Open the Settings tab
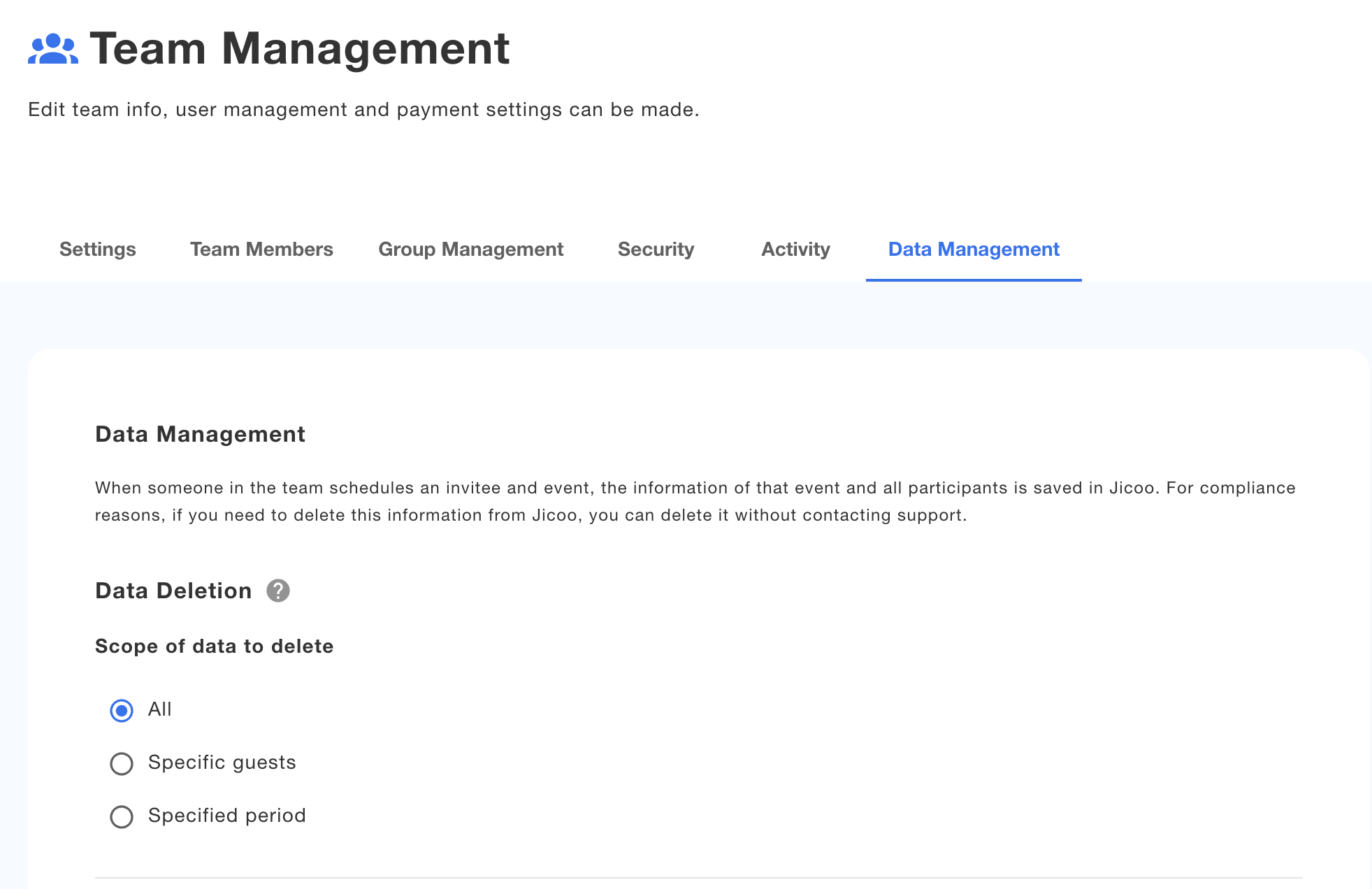 click(x=98, y=250)
